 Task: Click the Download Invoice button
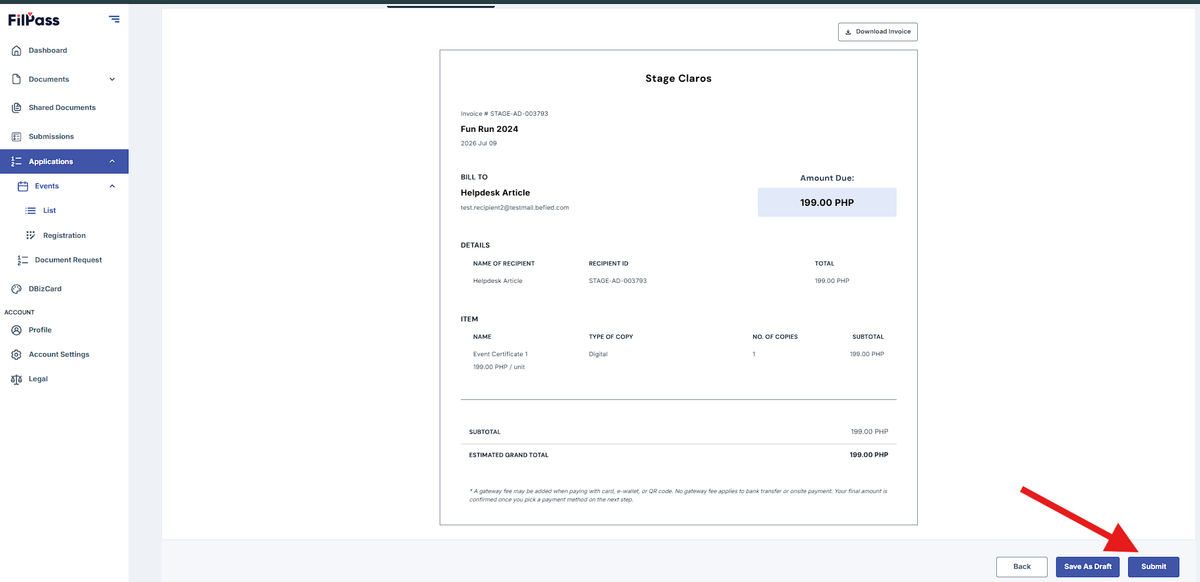tap(877, 32)
